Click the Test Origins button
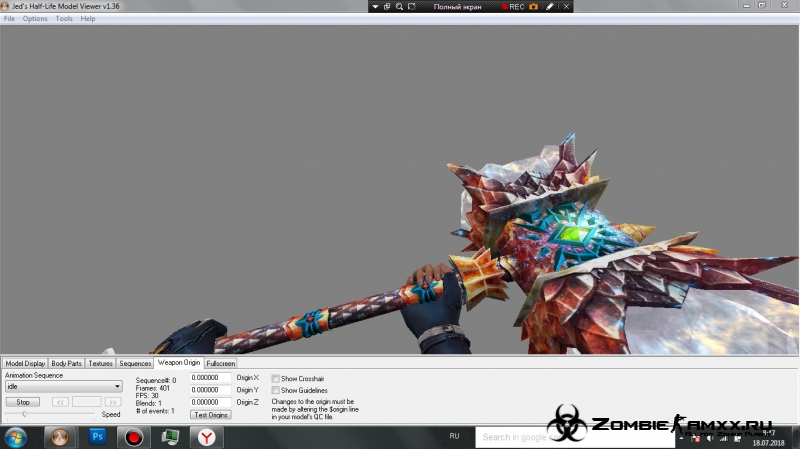The height and width of the screenshot is (449, 800). (211, 415)
